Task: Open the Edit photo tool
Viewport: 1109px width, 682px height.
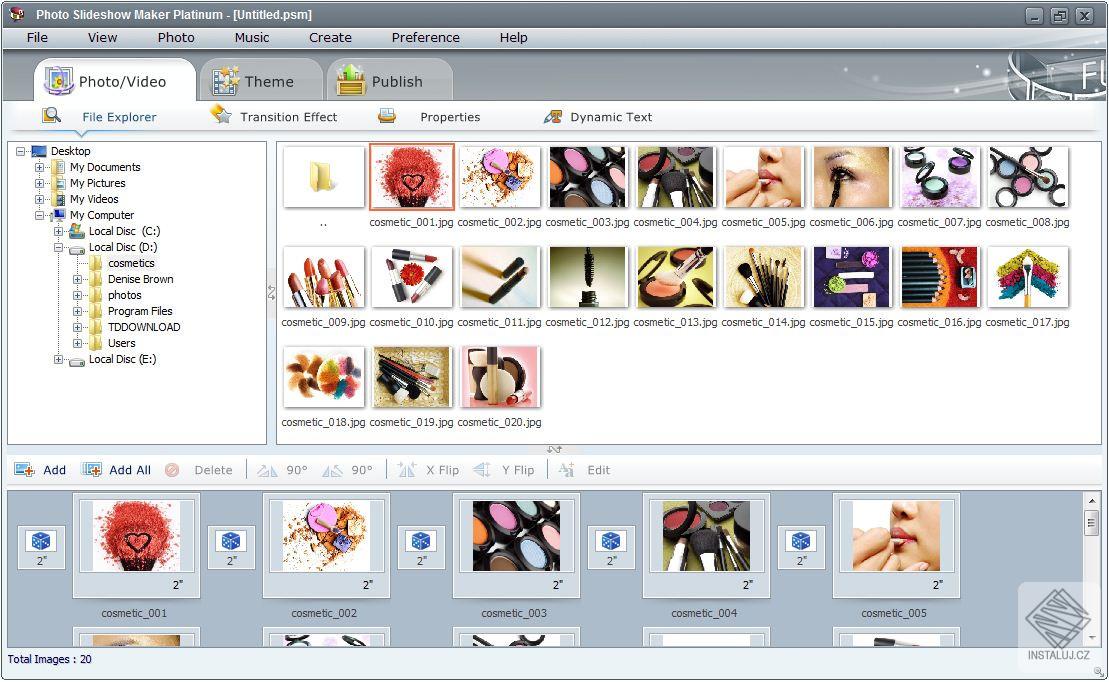Action: [x=585, y=469]
